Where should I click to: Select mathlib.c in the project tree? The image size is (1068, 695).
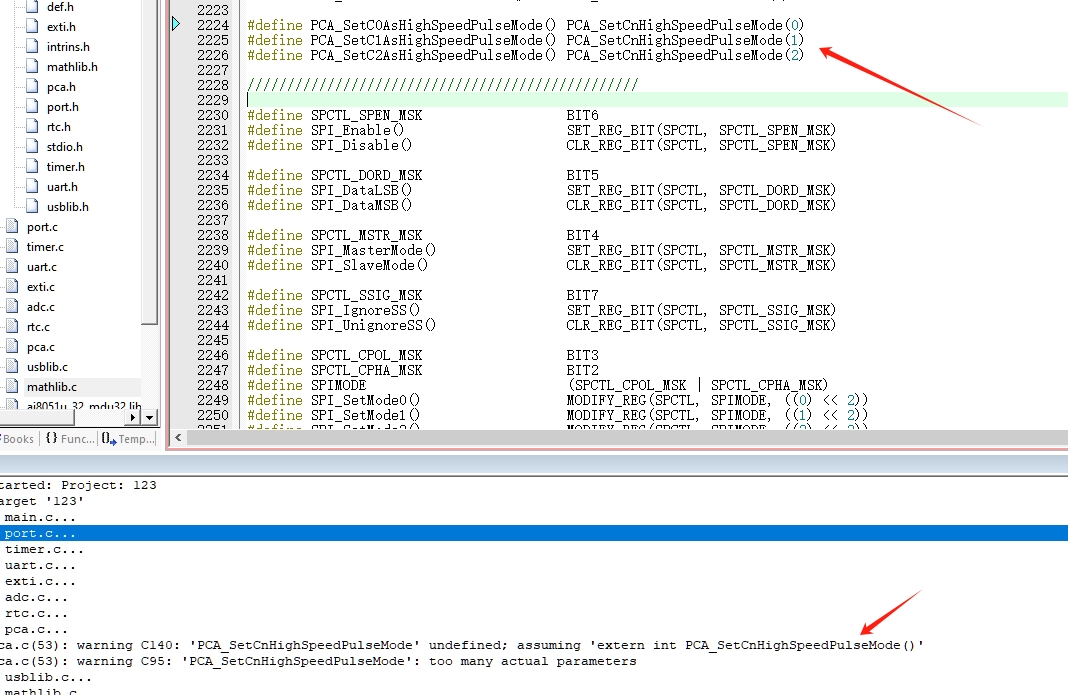tap(51, 387)
